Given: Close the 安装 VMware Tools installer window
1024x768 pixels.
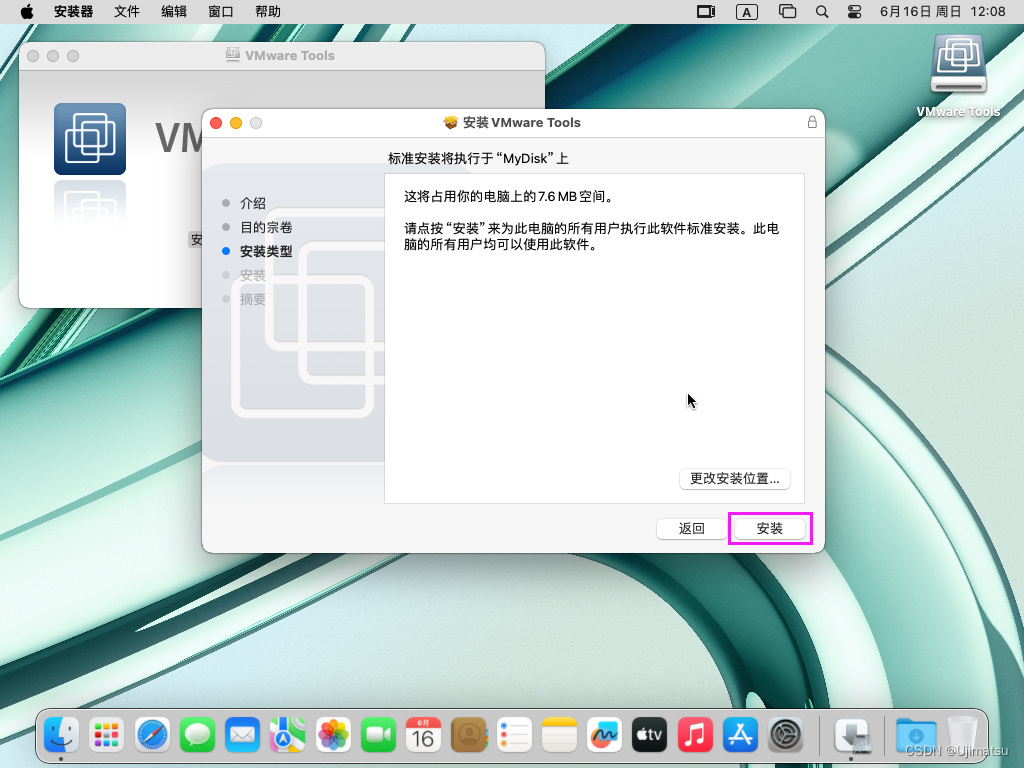Looking at the screenshot, I should (x=216, y=123).
